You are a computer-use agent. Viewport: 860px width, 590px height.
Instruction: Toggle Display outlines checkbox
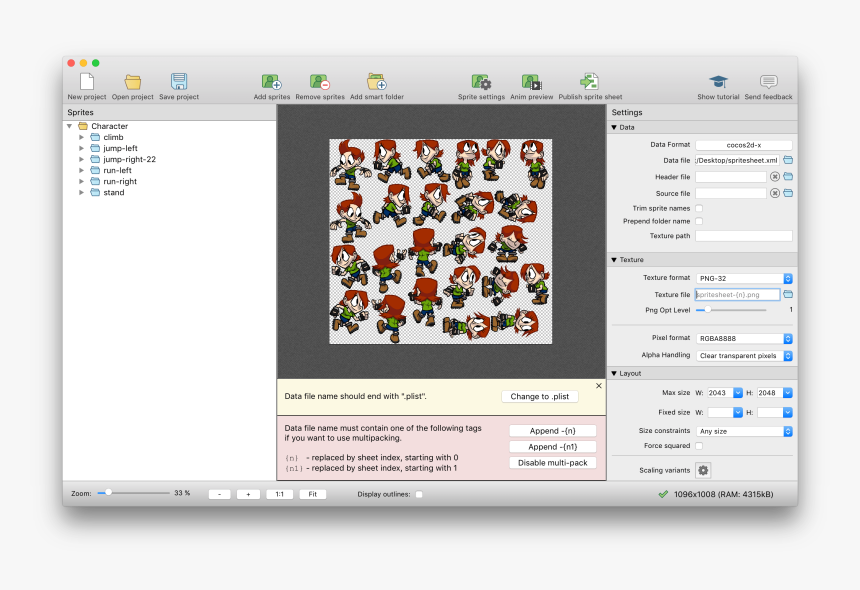(419, 494)
